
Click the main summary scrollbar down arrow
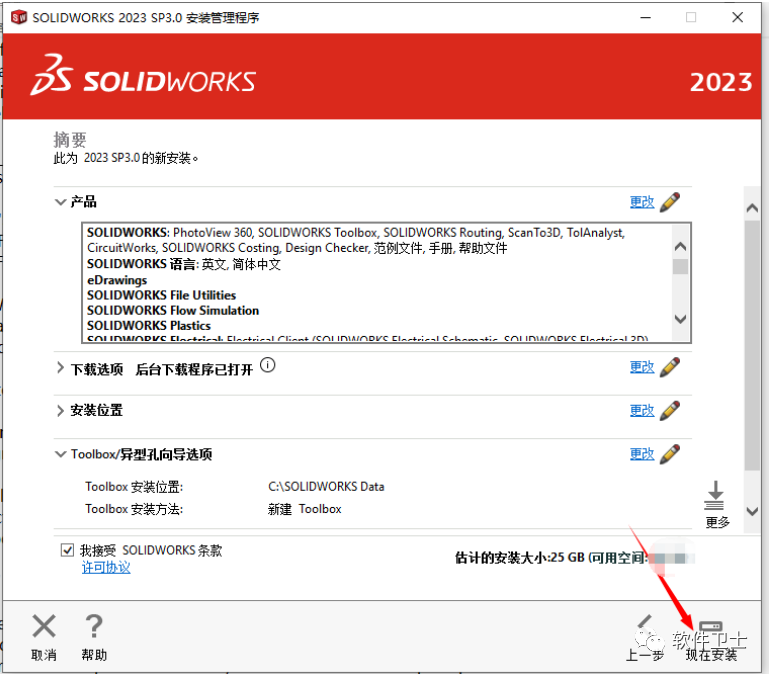coord(752,511)
